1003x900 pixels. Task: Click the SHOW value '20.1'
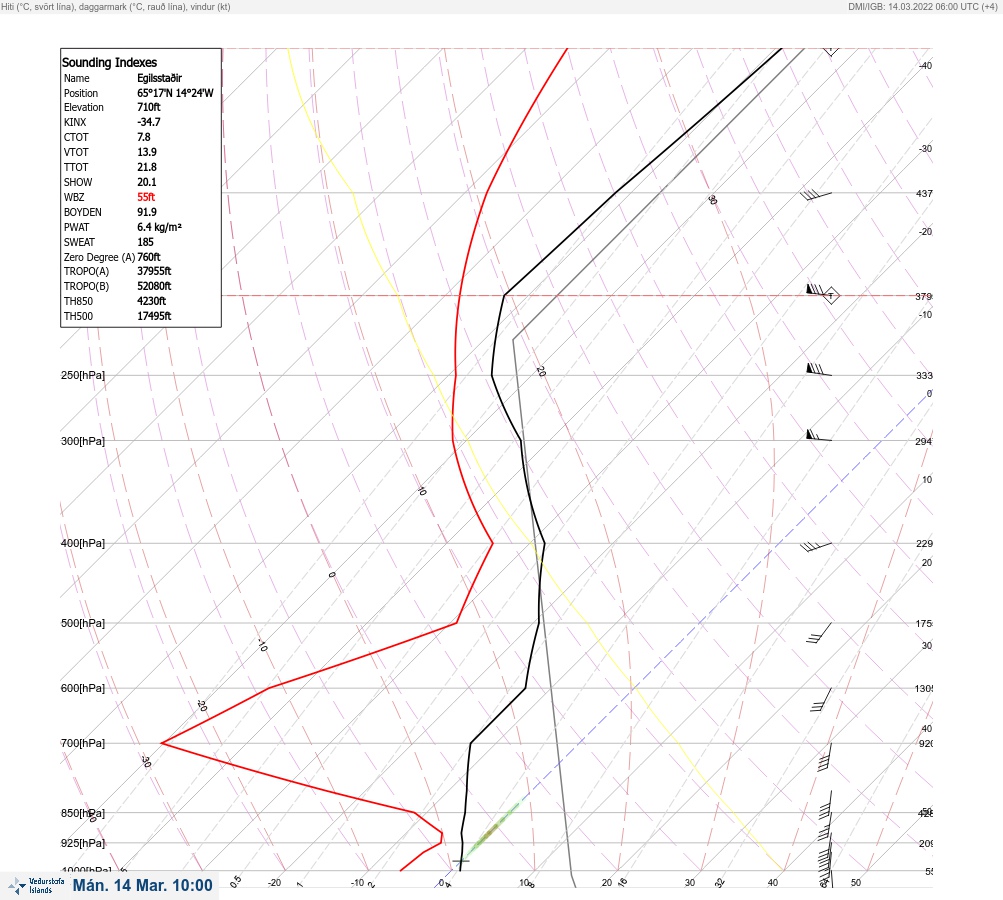[146, 182]
